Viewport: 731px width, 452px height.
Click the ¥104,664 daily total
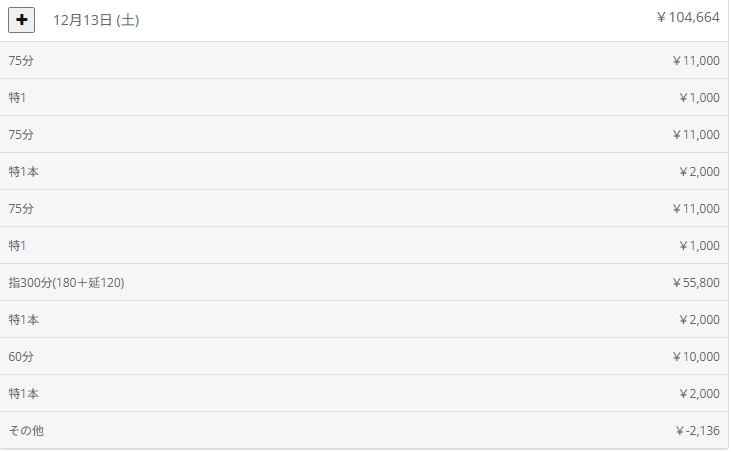[x=687, y=18]
